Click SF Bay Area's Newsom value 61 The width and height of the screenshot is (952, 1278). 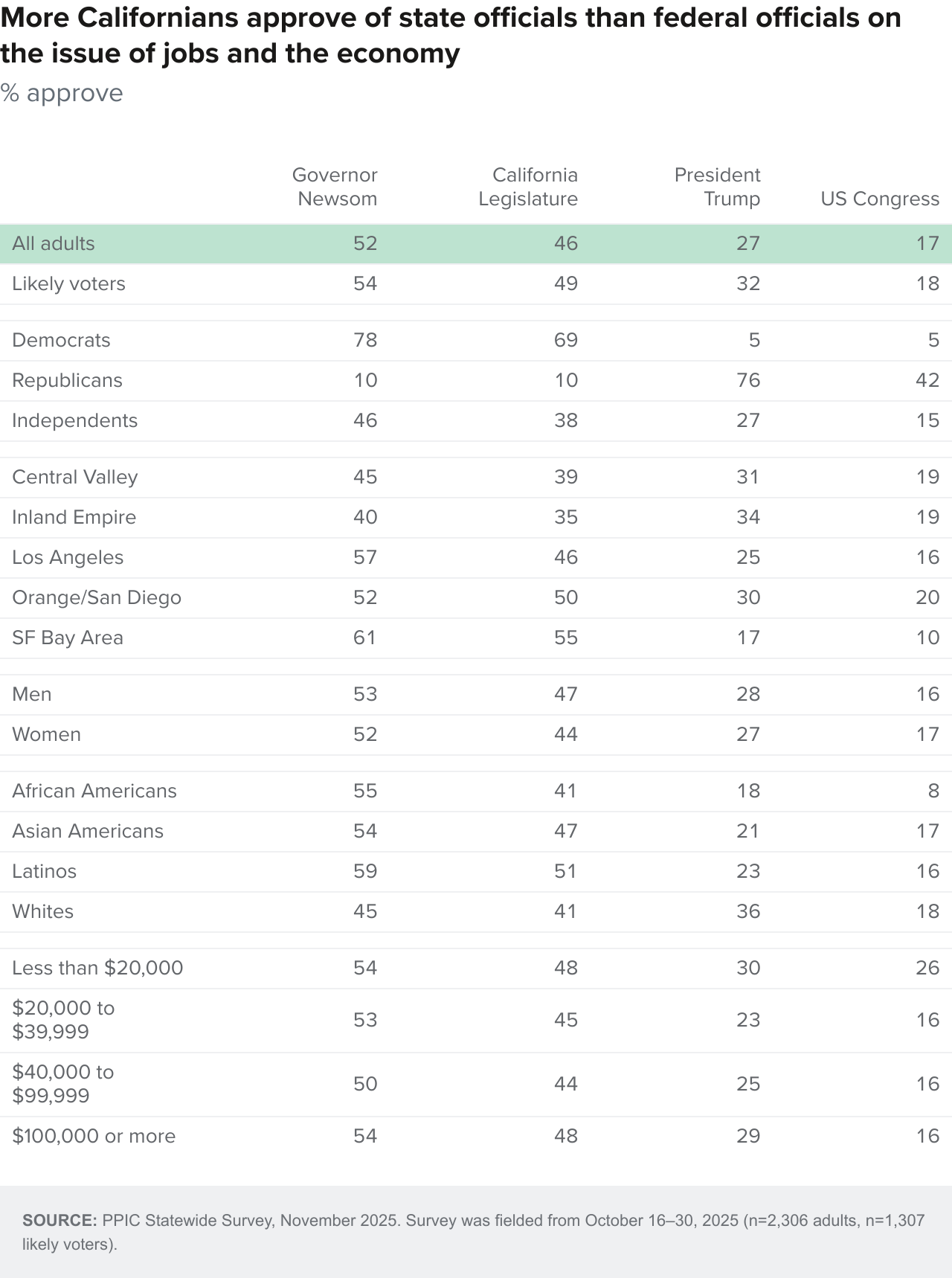[x=365, y=638]
